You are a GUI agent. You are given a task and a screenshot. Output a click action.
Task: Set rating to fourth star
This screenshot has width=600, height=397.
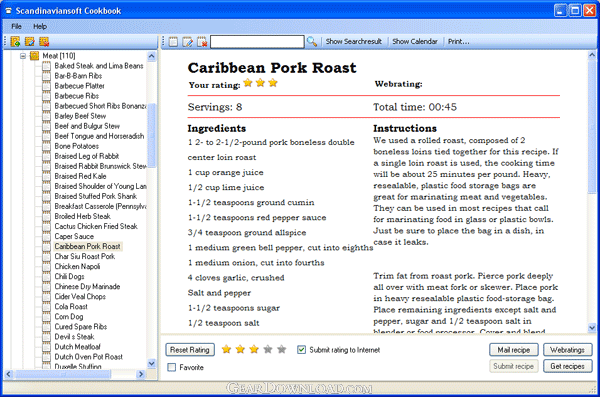click(268, 349)
